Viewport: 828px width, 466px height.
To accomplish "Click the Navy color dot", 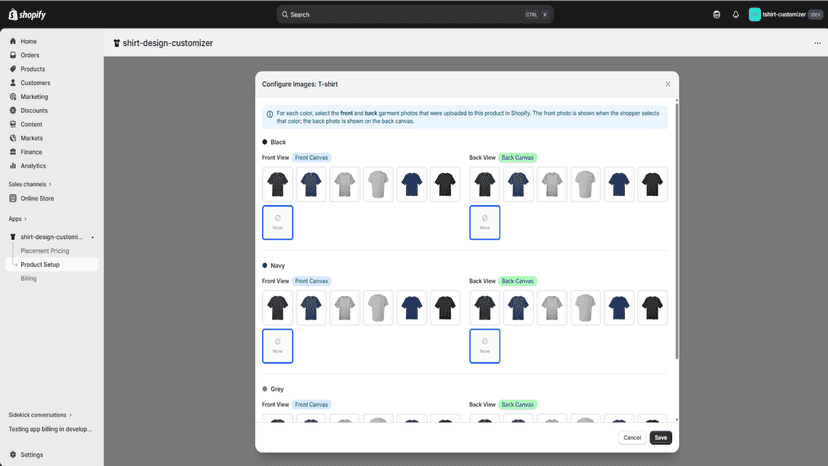I will pos(265,265).
